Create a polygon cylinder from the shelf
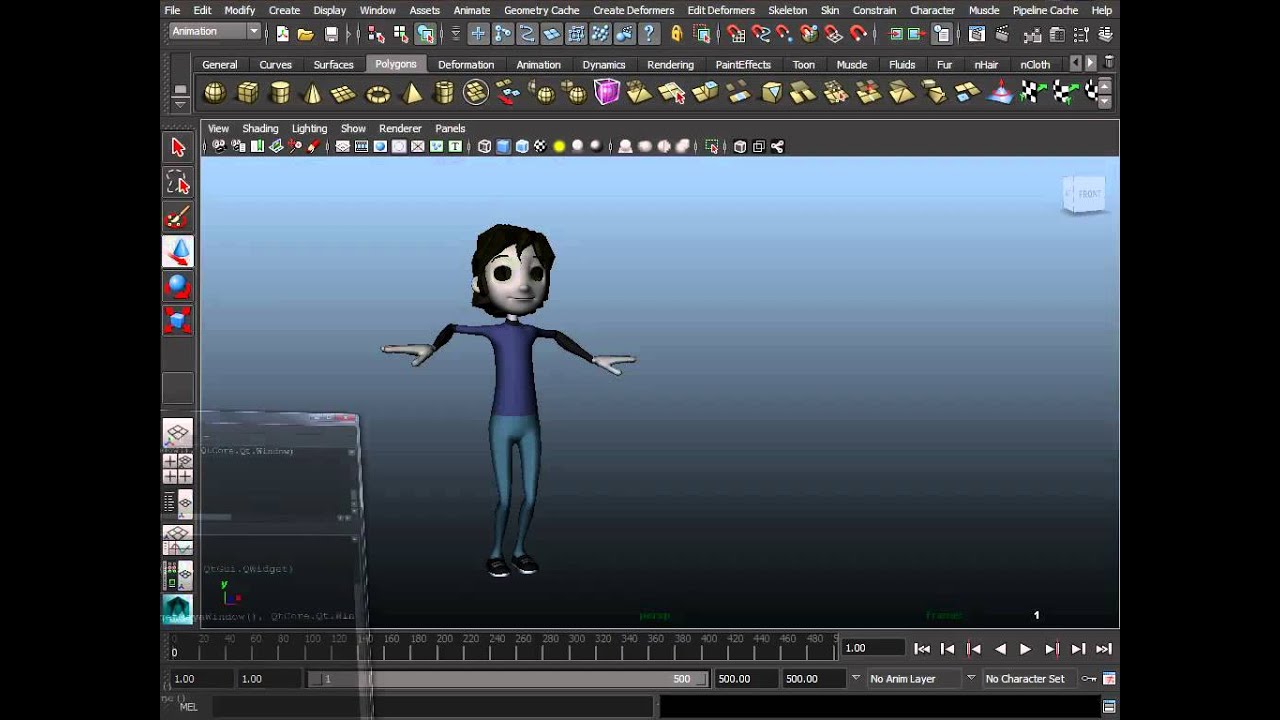 pos(280,94)
